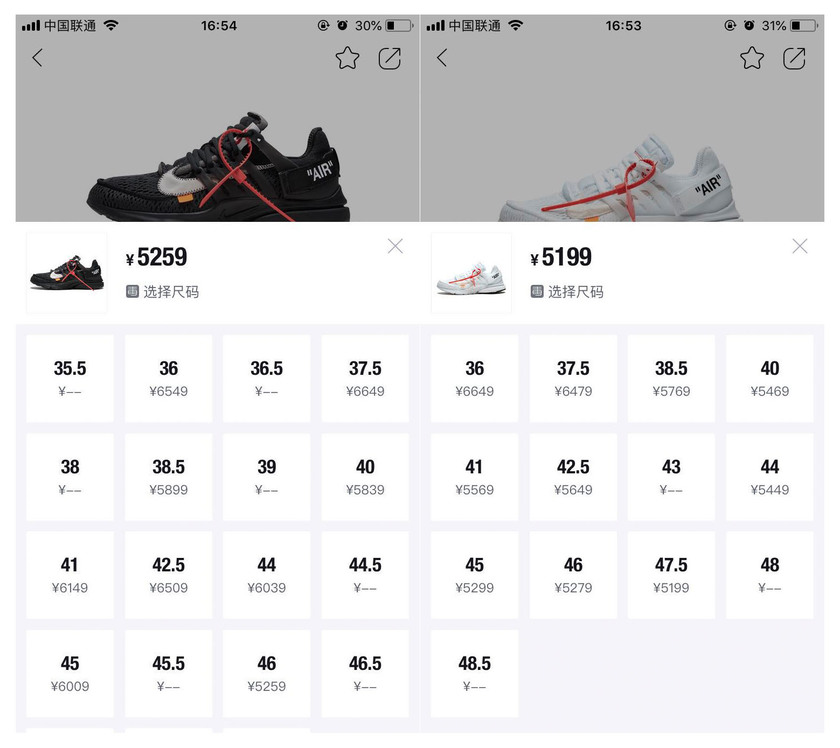Open white shoe thumbnail preview

(471, 273)
